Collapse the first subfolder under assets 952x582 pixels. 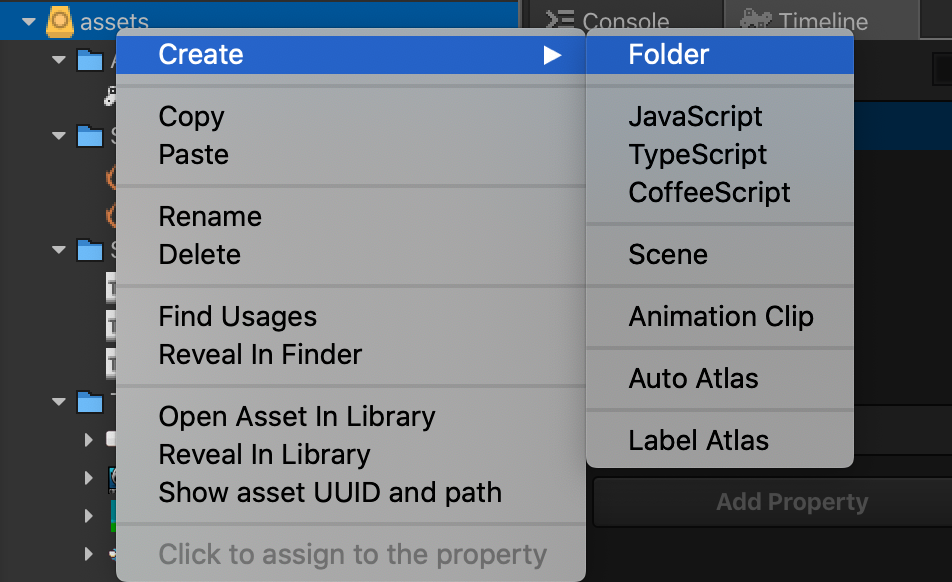point(59,59)
